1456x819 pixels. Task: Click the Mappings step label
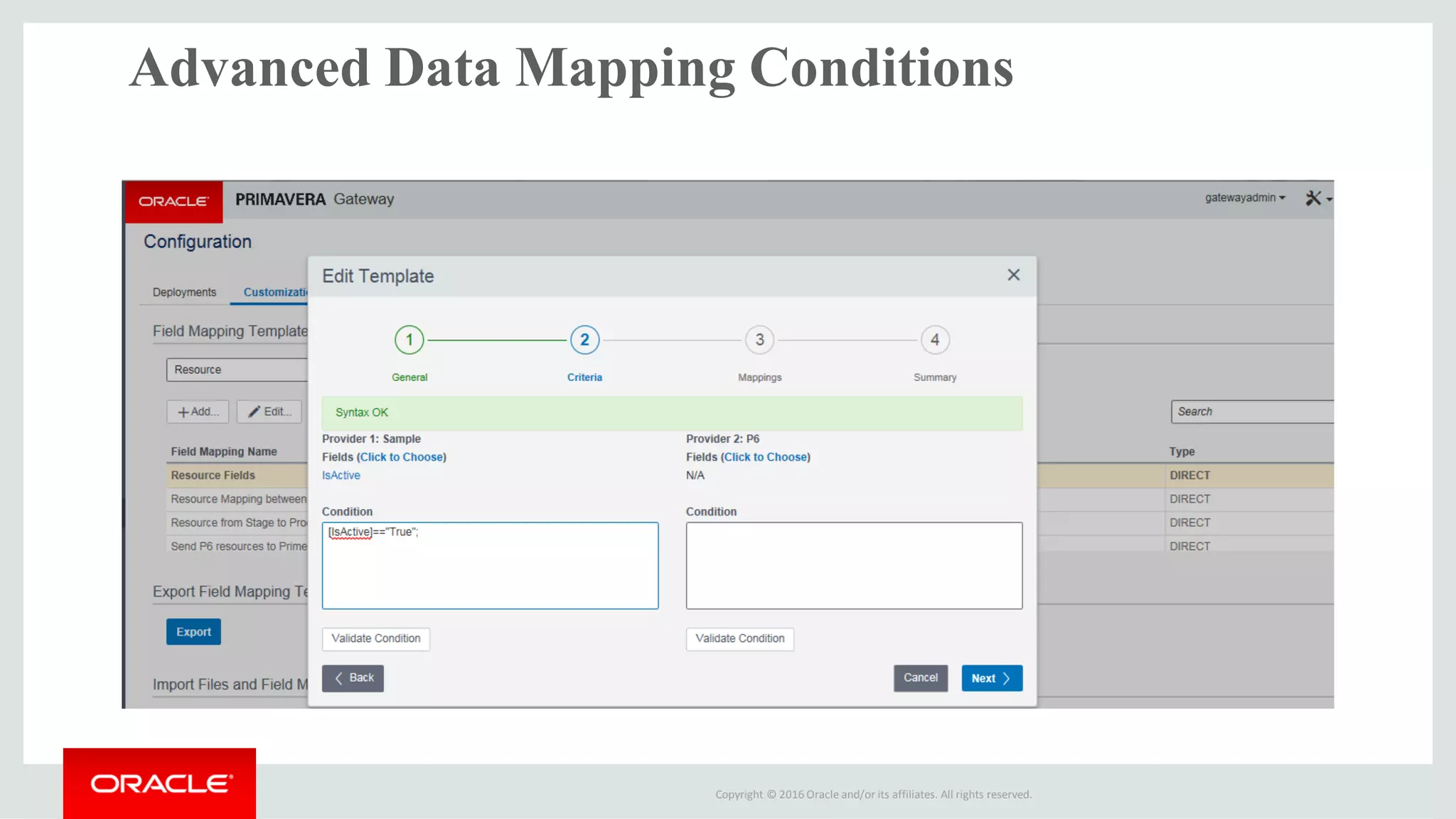click(759, 378)
